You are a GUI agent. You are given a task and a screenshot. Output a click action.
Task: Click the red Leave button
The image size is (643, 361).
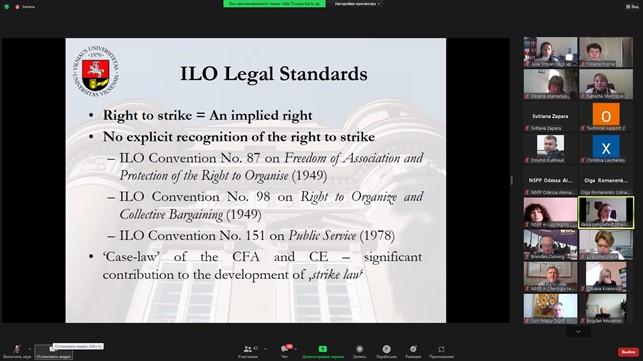coord(628,352)
